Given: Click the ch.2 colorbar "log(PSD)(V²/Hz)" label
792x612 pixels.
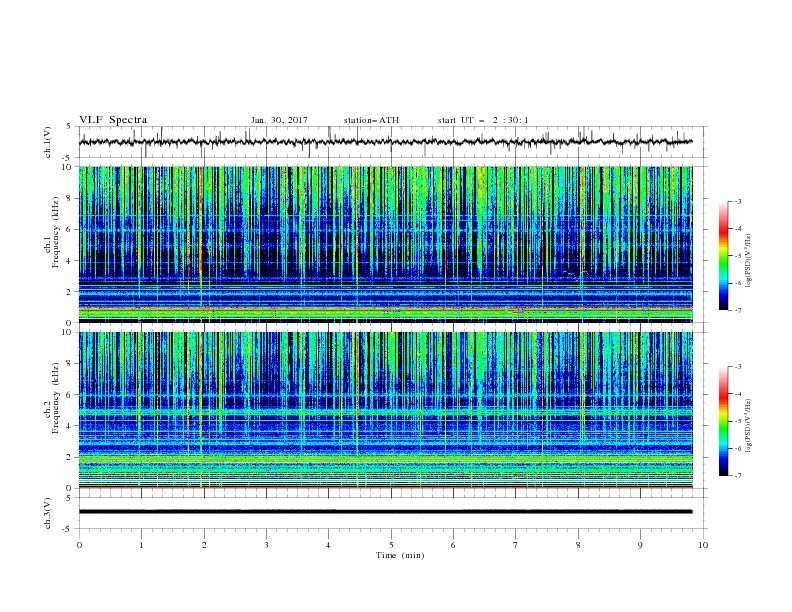Looking at the screenshot, I should tap(748, 426).
